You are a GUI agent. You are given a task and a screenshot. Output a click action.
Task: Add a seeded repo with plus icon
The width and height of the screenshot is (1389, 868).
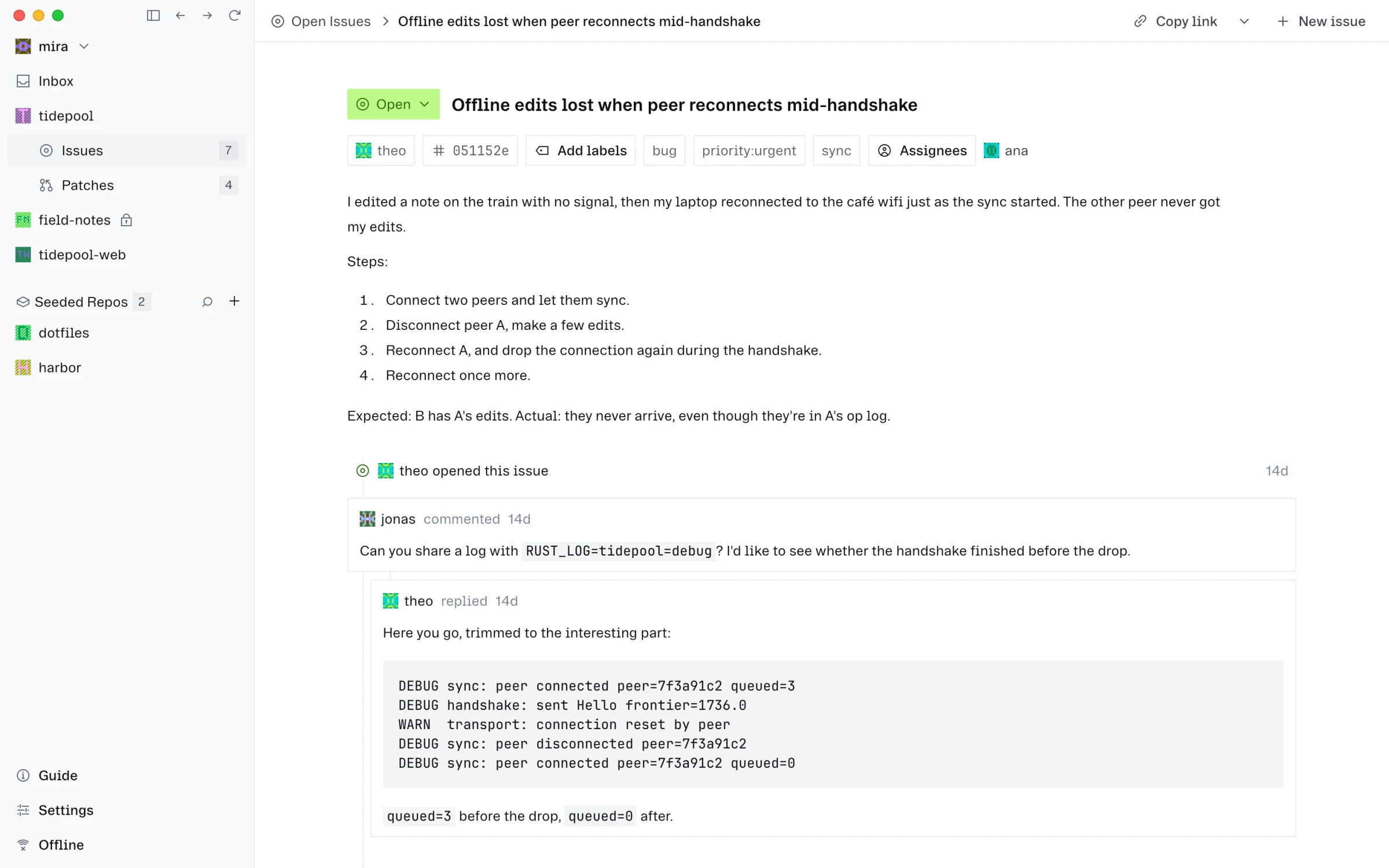(234, 301)
